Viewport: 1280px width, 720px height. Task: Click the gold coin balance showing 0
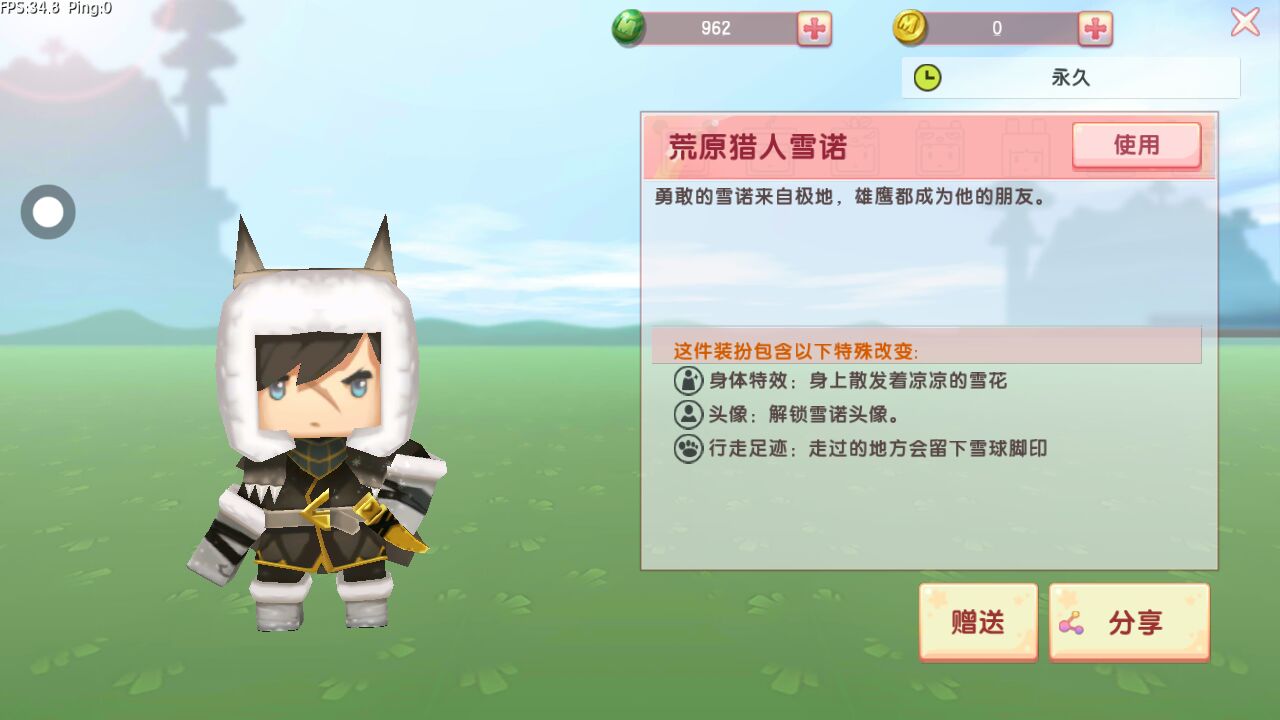click(x=1002, y=28)
